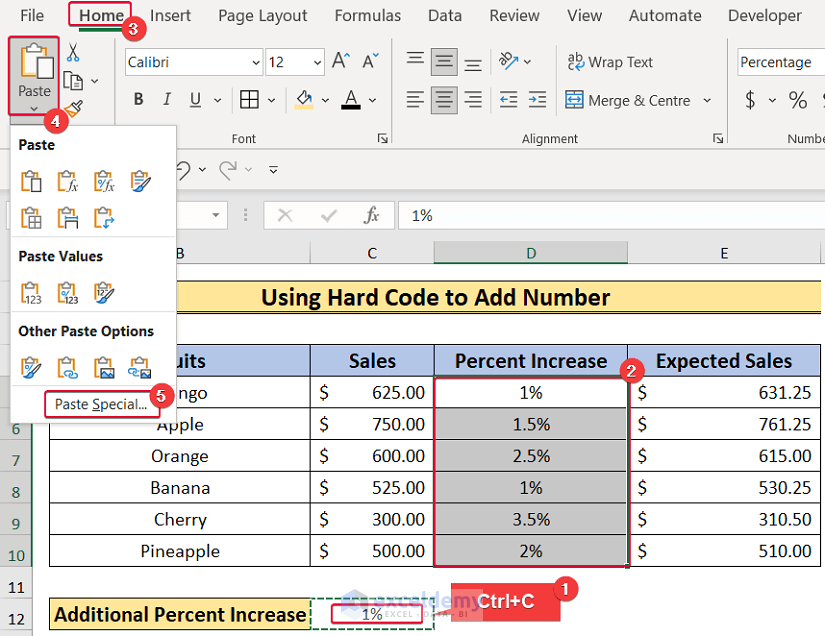Click the Cut scissors icon
Viewport: 825px width, 636px height.
click(73, 53)
